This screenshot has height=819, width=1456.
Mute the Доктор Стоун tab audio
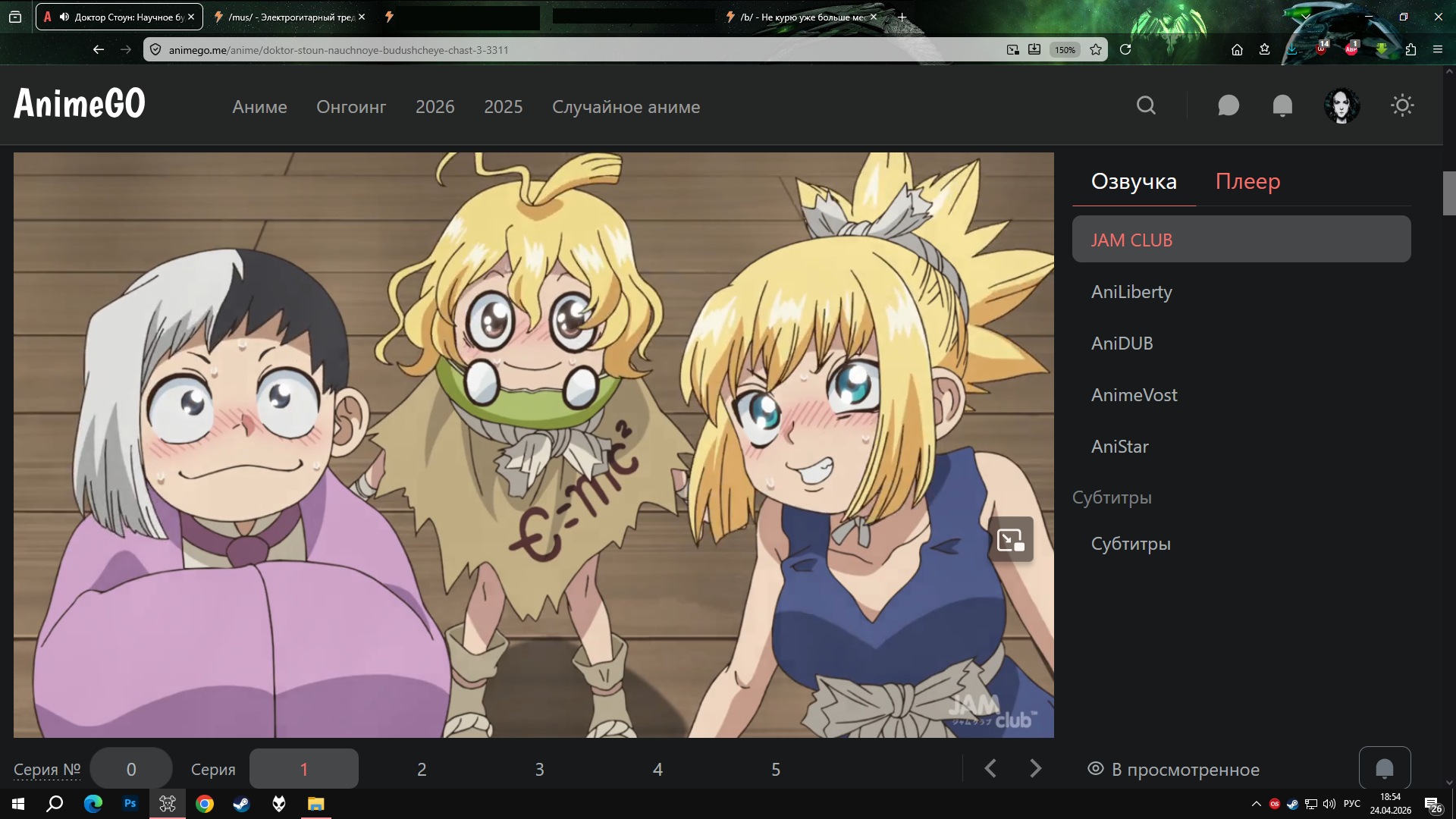pos(64,17)
